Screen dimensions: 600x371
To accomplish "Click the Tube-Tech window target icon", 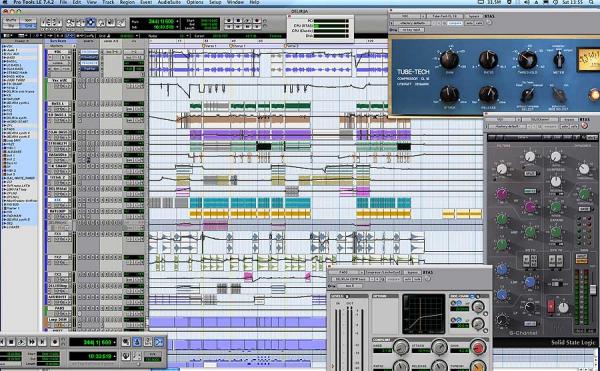I will click(x=489, y=22).
